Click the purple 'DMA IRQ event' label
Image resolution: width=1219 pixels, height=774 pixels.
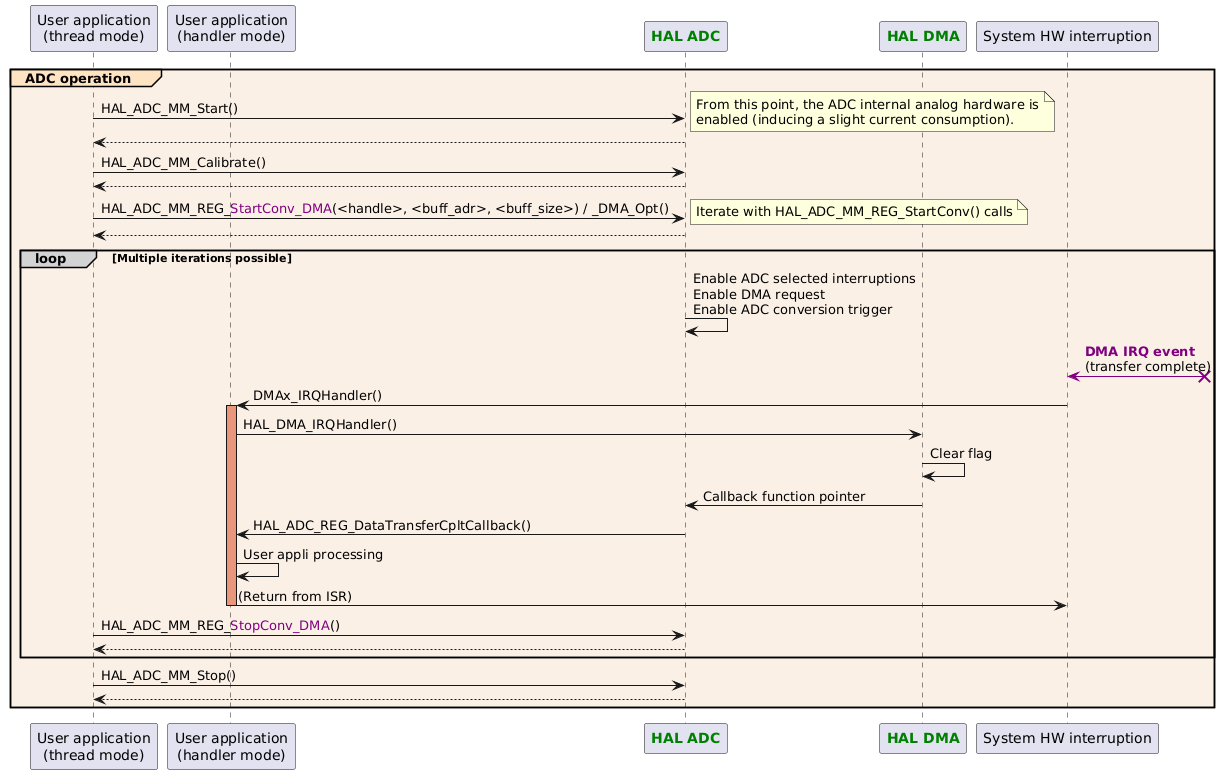[1140, 352]
